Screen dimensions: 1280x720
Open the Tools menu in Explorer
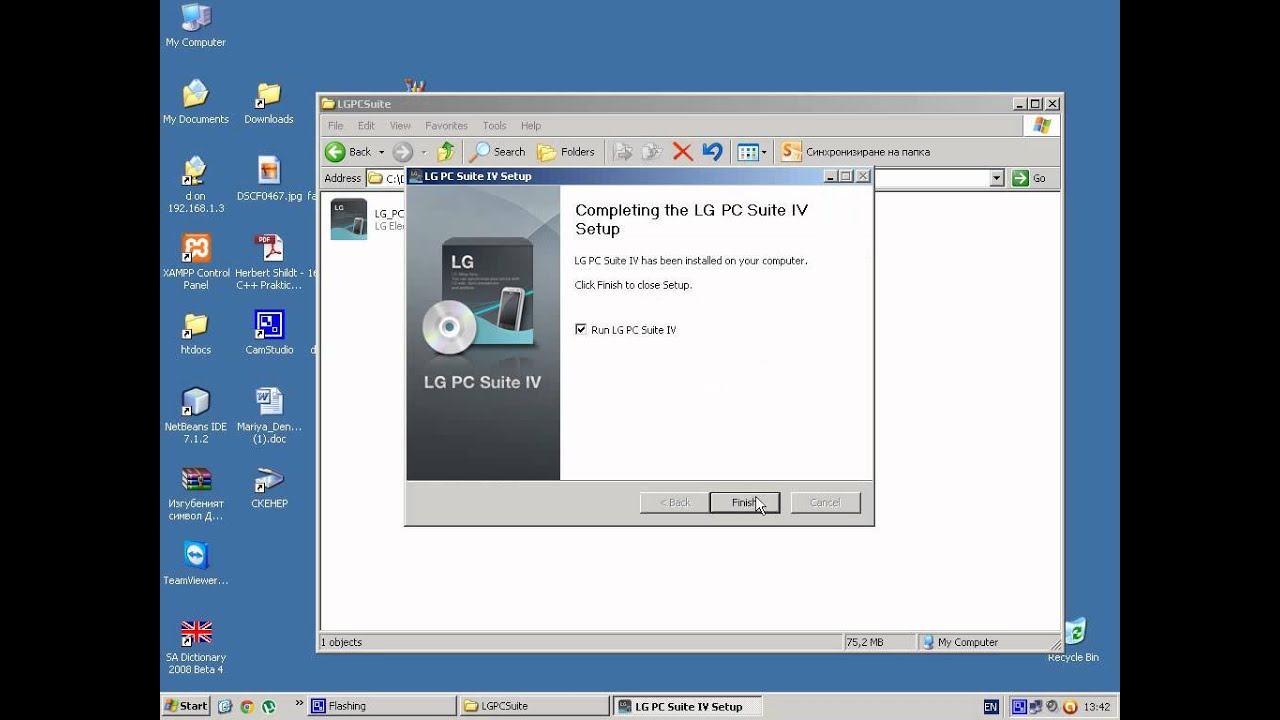coord(494,125)
